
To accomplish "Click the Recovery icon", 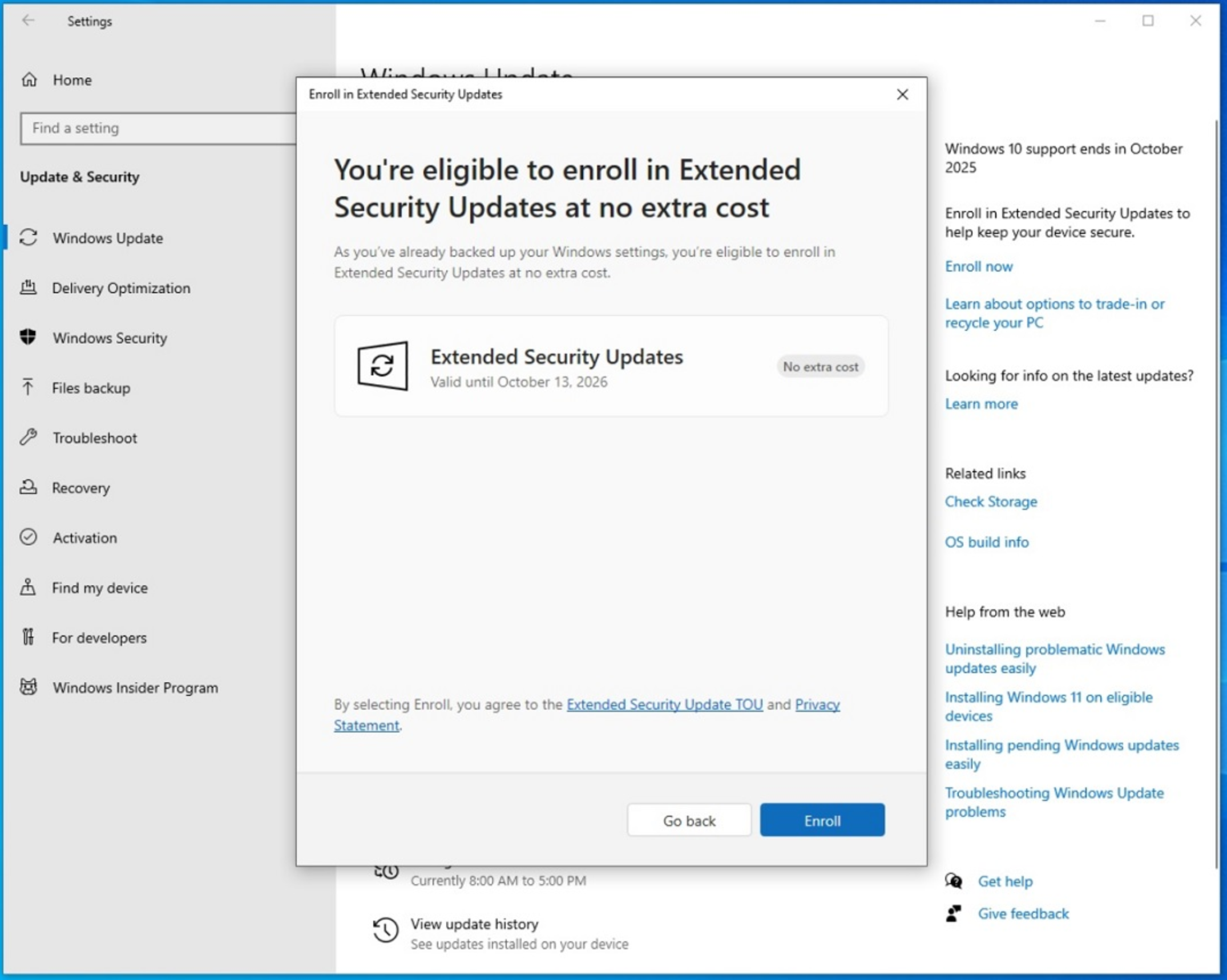I will 29,487.
